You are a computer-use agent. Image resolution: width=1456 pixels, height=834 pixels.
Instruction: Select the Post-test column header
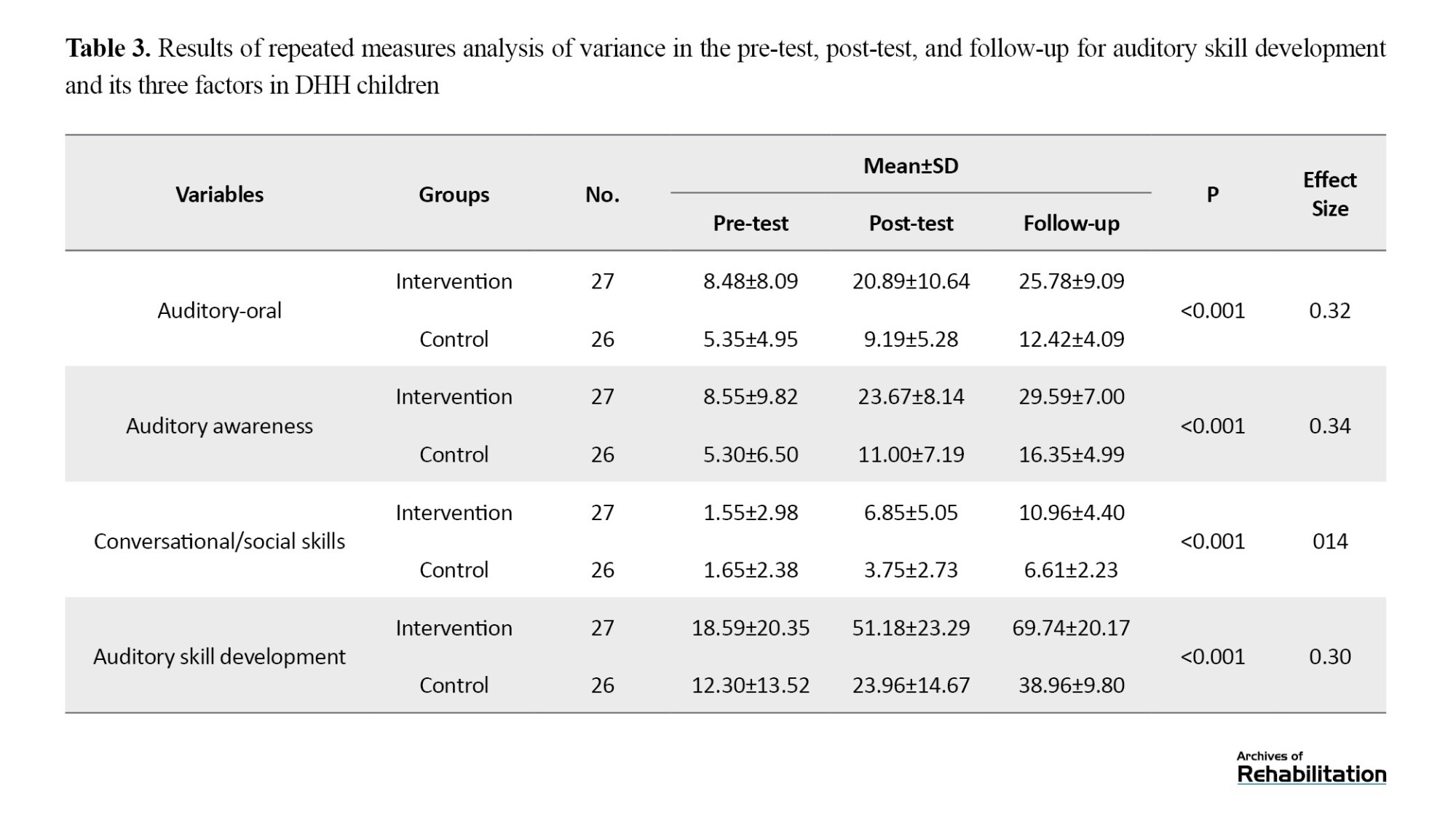click(x=911, y=223)
